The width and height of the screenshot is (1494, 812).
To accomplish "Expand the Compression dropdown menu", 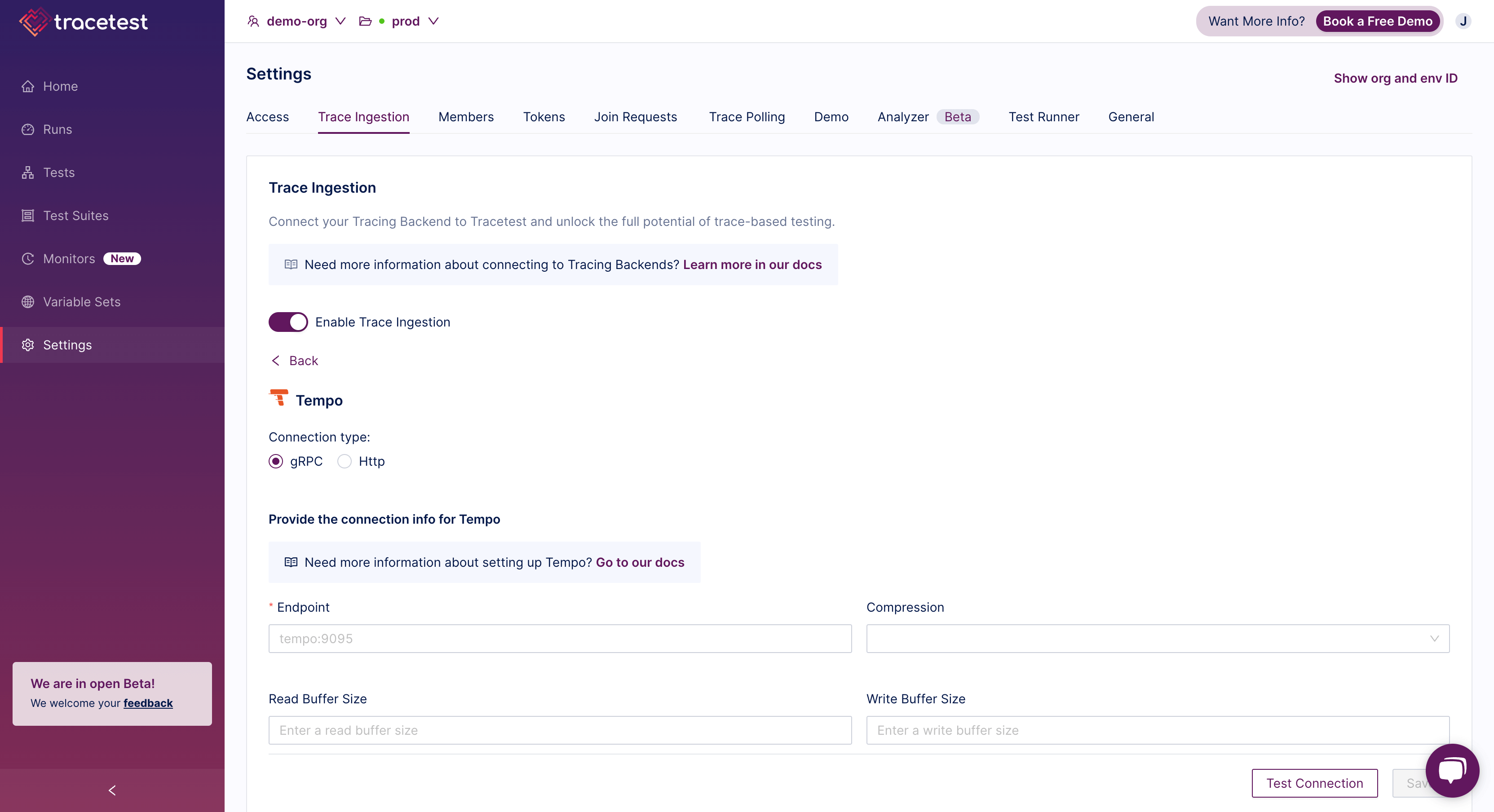I will 1158,638.
